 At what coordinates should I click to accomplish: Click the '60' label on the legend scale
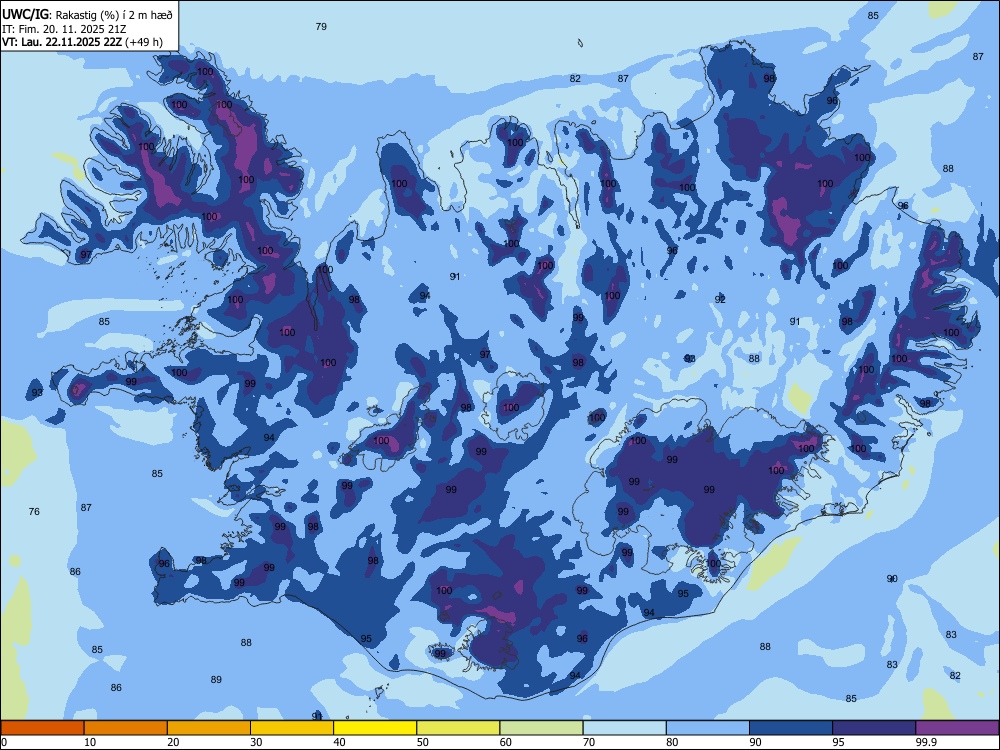coord(506,742)
